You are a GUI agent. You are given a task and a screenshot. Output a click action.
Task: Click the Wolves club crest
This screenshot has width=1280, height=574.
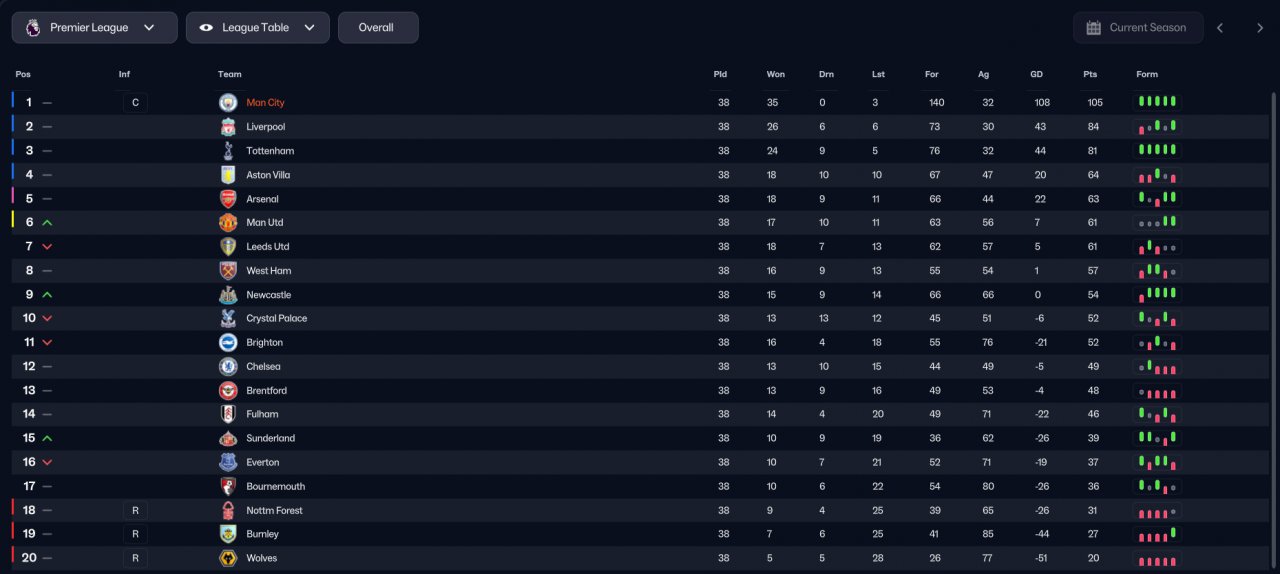pos(228,558)
